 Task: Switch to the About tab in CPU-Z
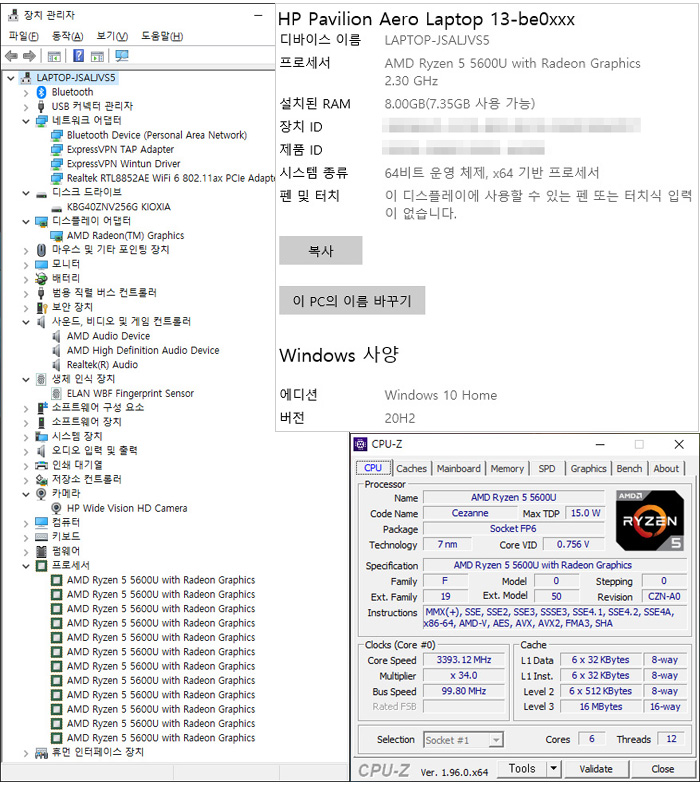pyautogui.click(x=666, y=469)
